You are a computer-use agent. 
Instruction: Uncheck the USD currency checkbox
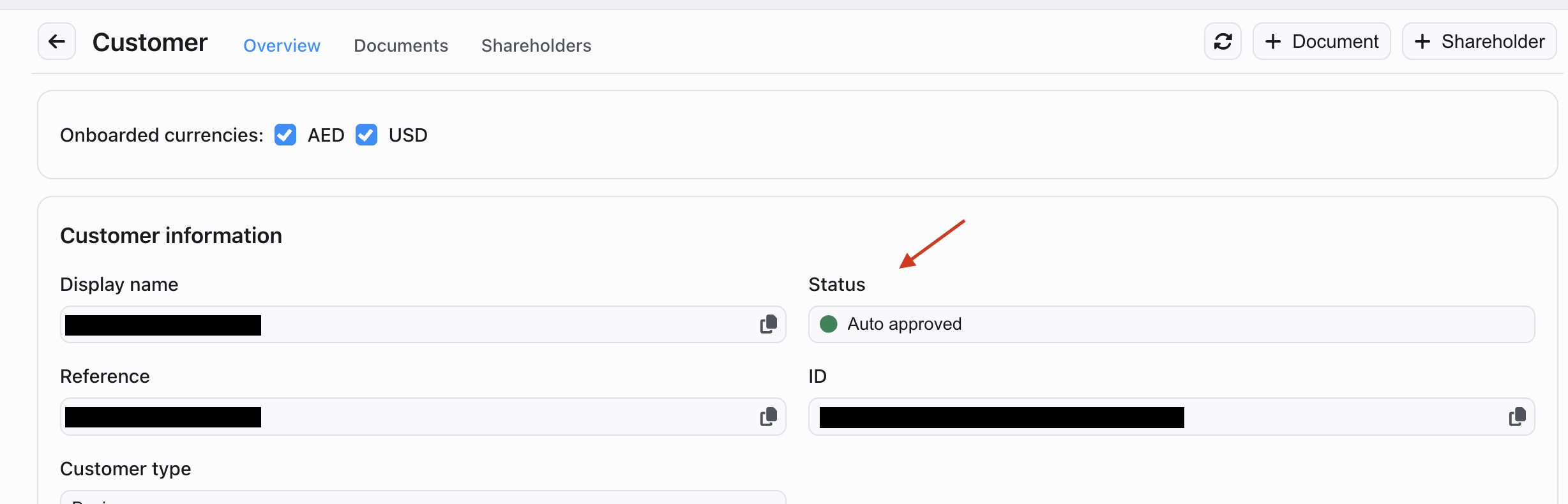point(366,135)
